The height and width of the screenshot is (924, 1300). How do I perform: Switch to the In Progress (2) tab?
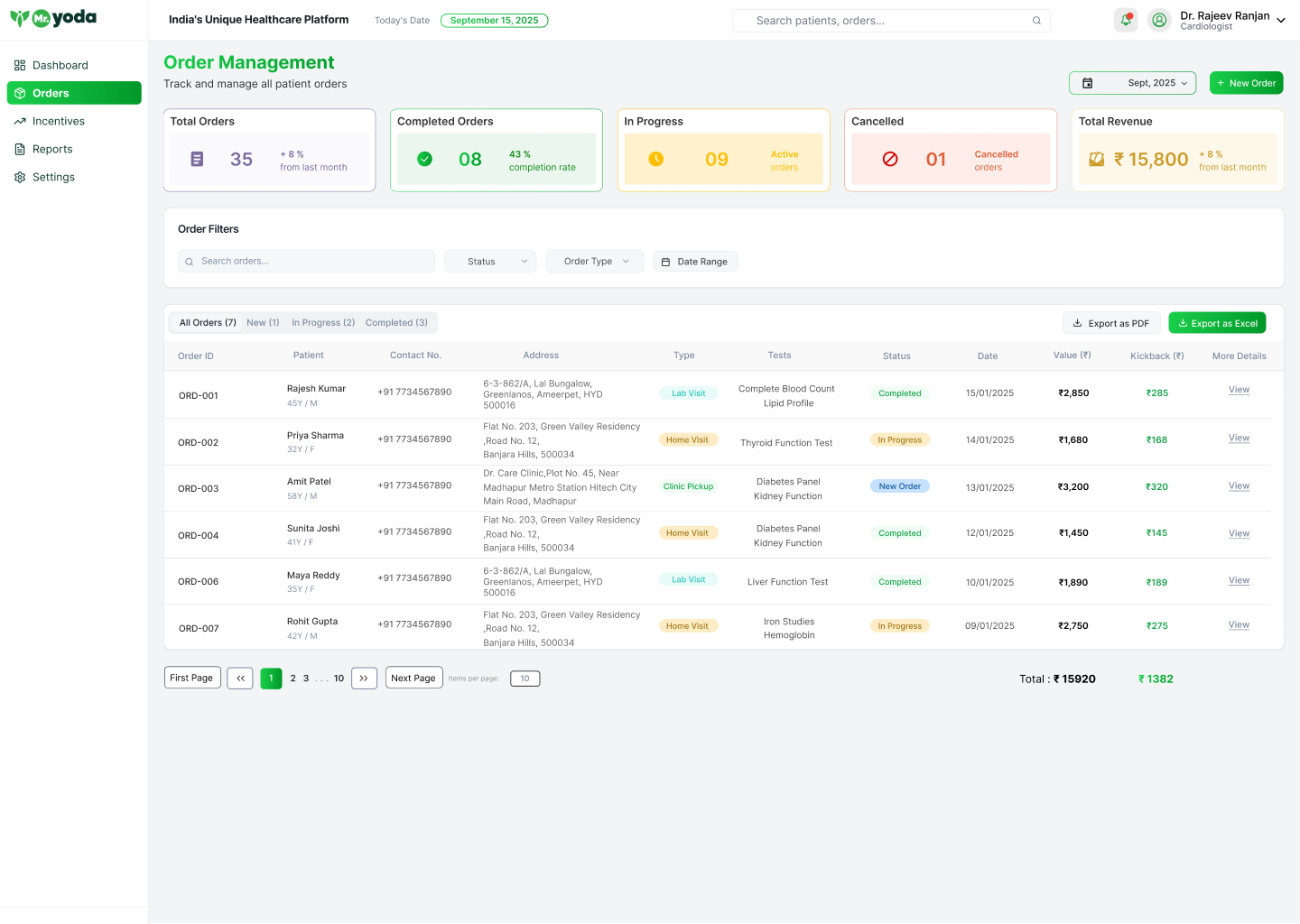322,323
